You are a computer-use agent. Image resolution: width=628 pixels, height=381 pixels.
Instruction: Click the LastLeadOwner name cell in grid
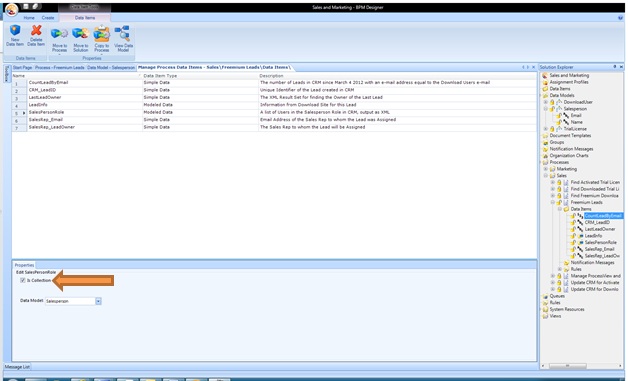(85, 97)
